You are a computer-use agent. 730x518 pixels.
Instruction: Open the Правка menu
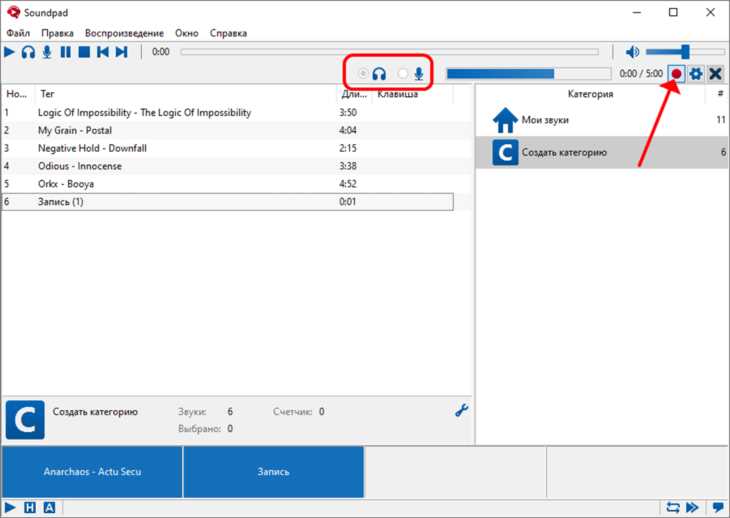pos(57,33)
